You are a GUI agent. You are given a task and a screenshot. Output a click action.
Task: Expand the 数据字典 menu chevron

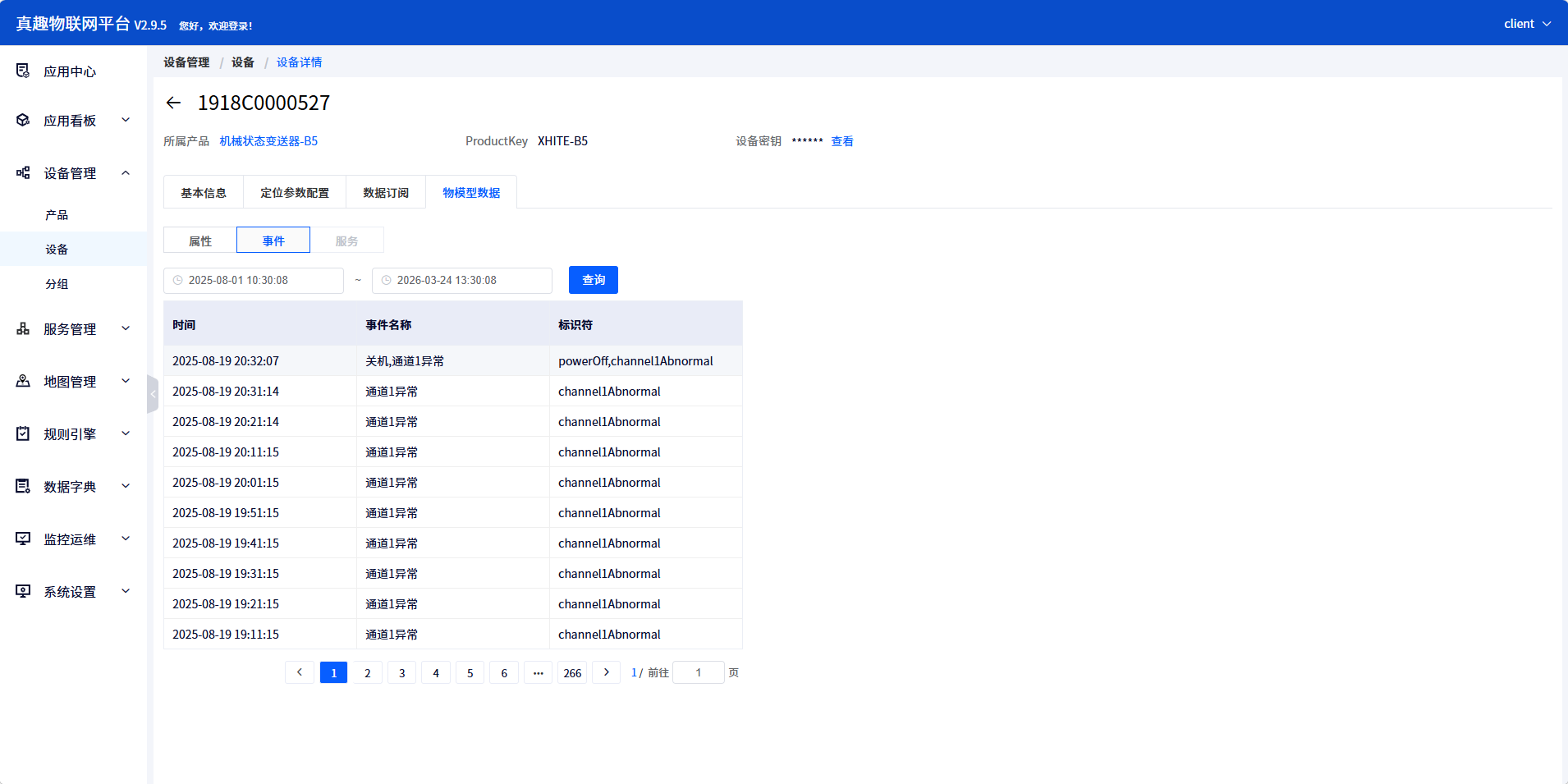tap(126, 486)
